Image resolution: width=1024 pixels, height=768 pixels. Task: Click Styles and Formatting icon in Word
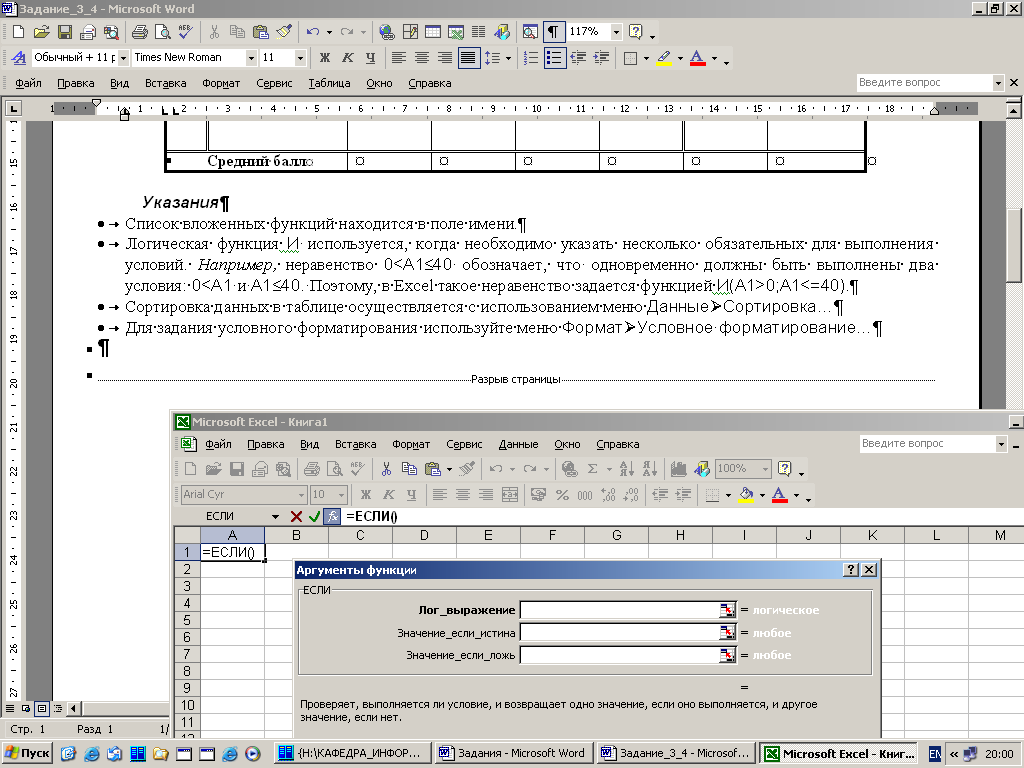(19, 57)
